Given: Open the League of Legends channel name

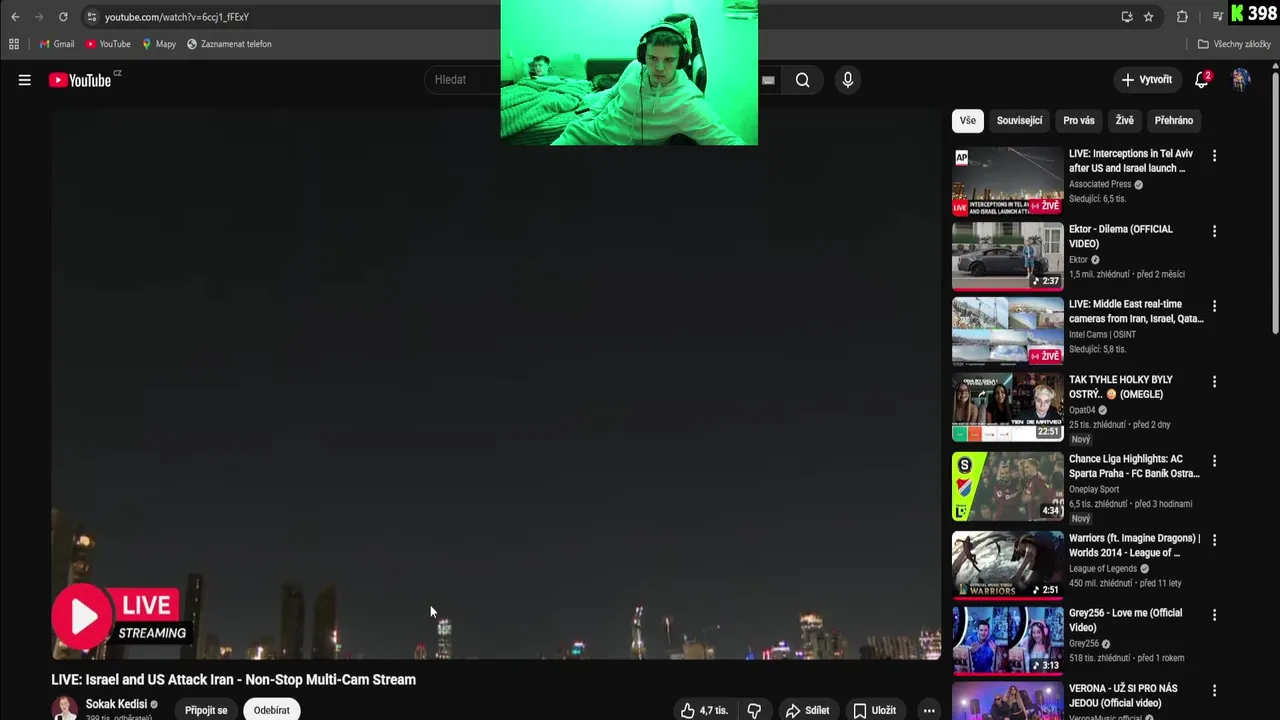Looking at the screenshot, I should point(1103,568).
